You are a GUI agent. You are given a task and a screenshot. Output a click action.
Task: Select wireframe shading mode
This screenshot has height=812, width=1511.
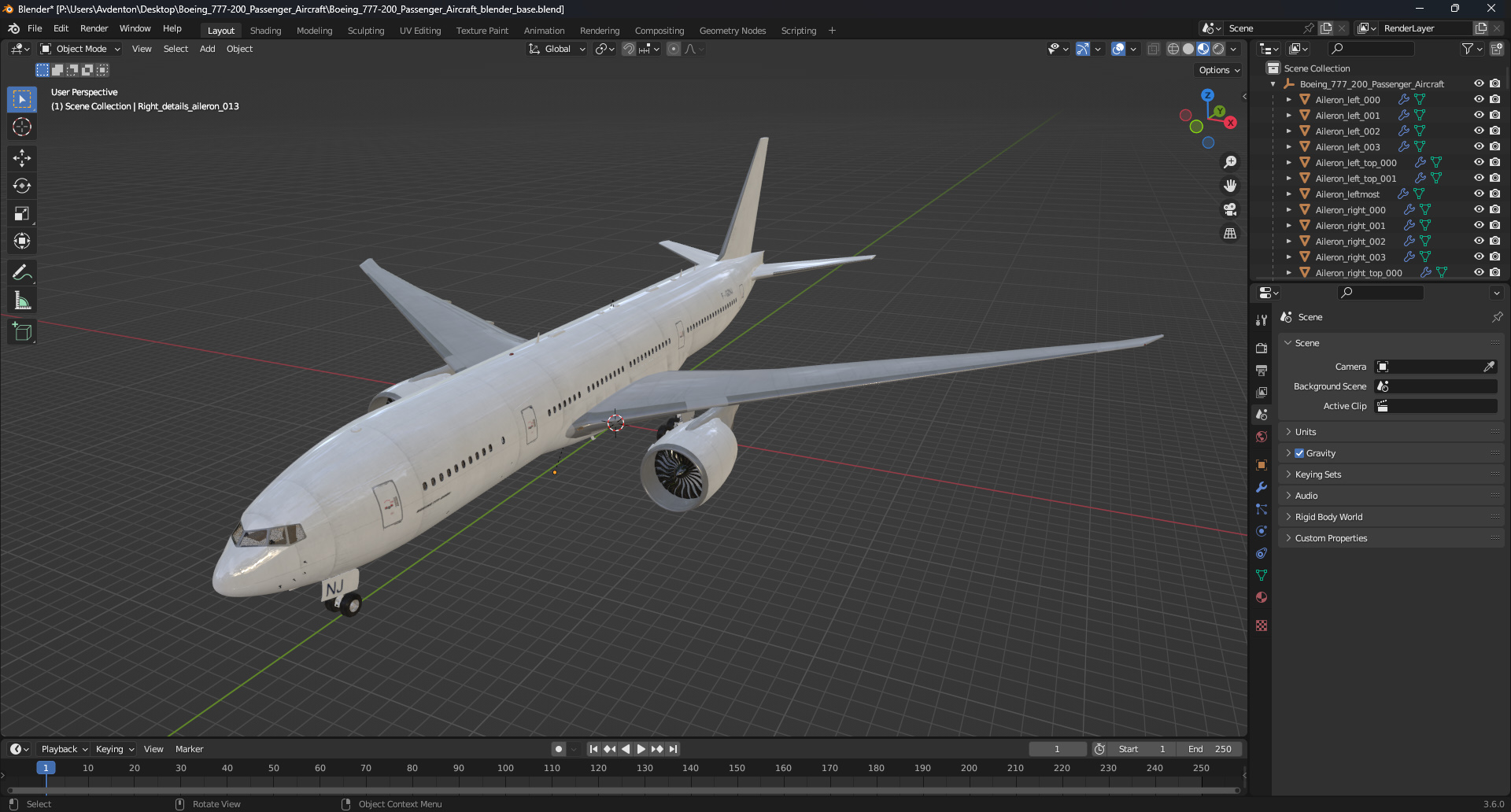pos(1173,49)
